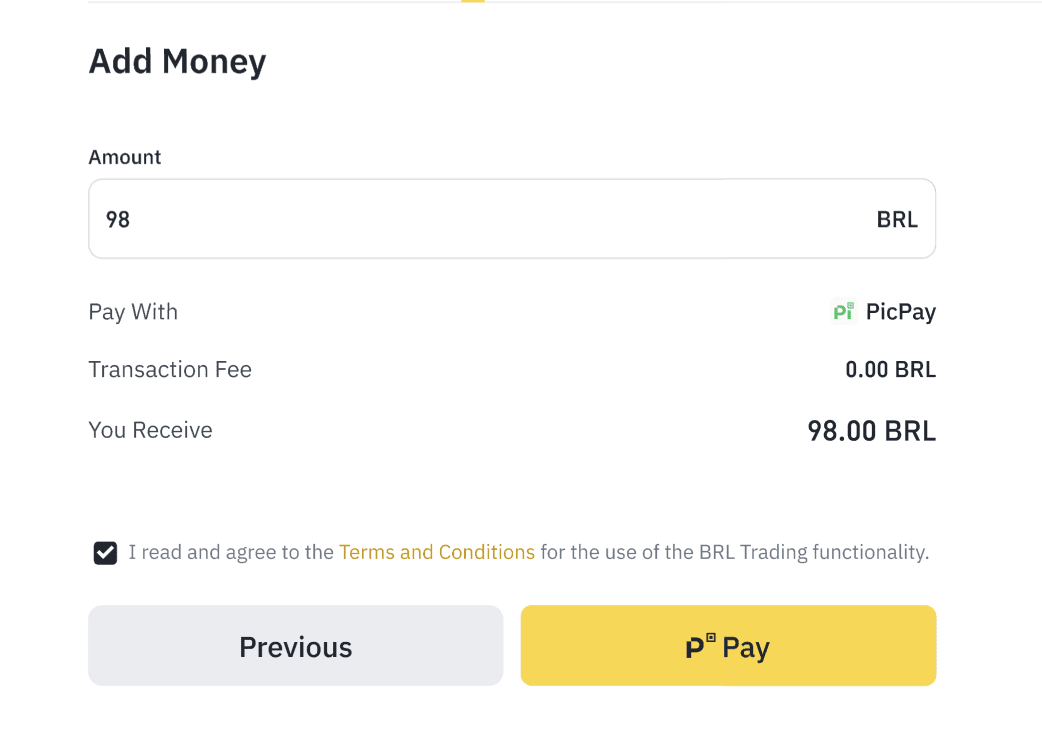The height and width of the screenshot is (754, 1042).
Task: Click the BRL currency suffix in Amount field
Action: 897,219
